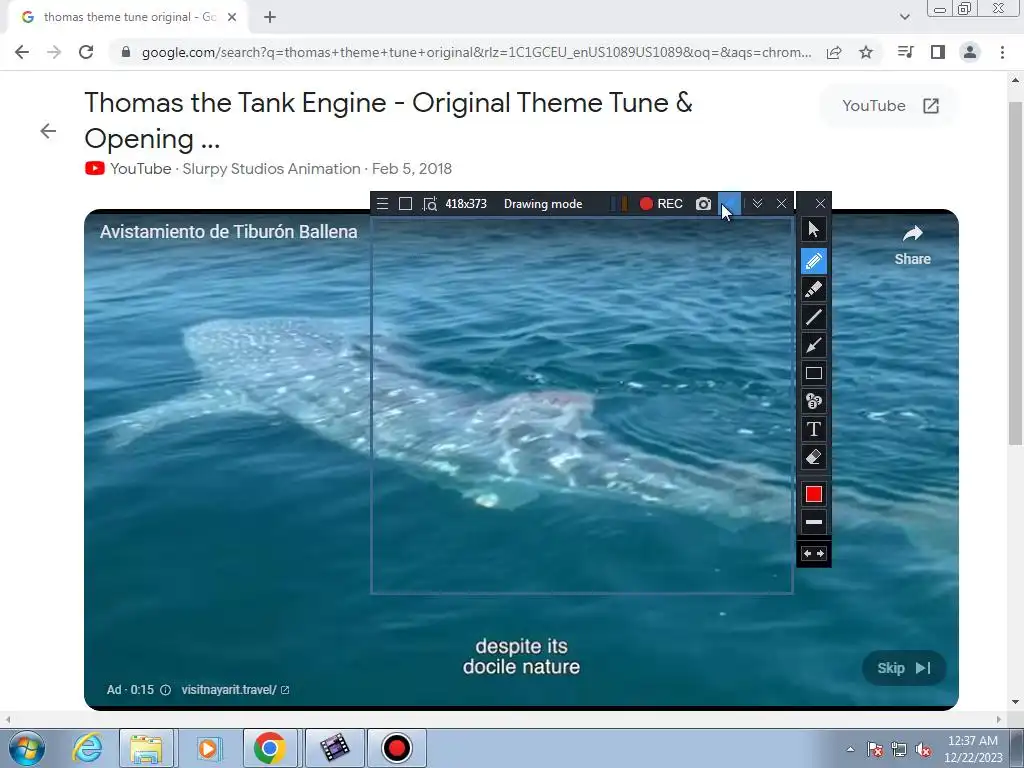
Task: Select the Line tool
Action: pos(814,317)
